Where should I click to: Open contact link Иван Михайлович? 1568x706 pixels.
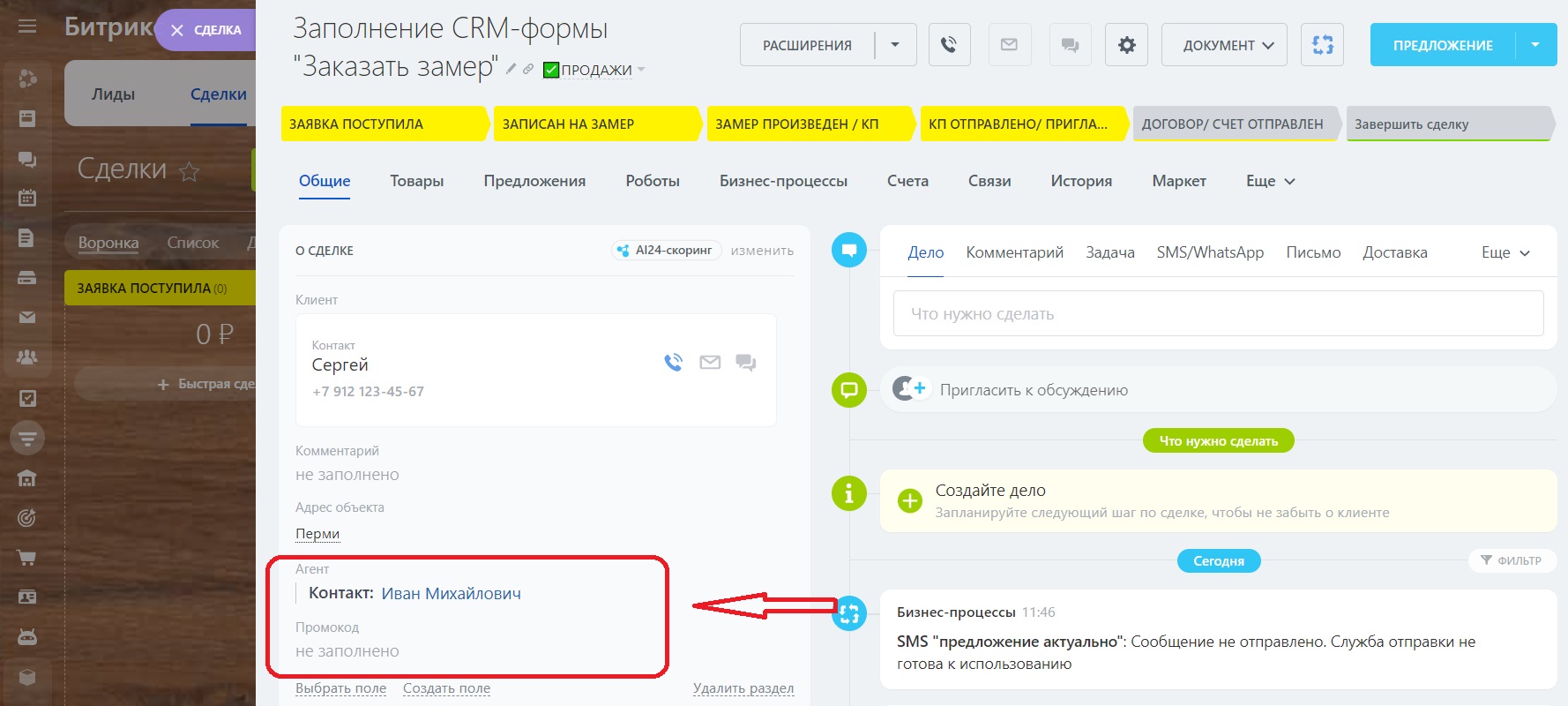[x=451, y=594]
